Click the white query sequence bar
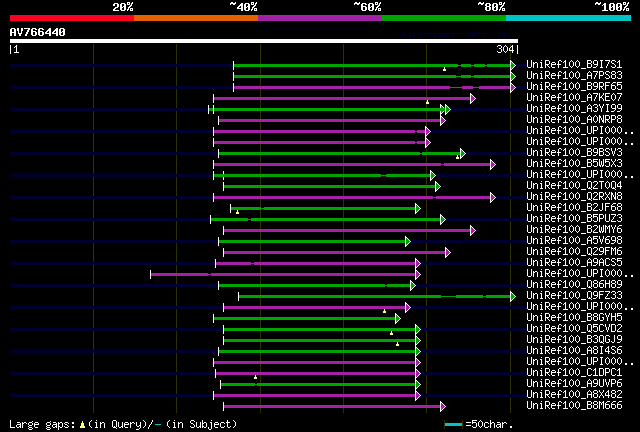 264,41
